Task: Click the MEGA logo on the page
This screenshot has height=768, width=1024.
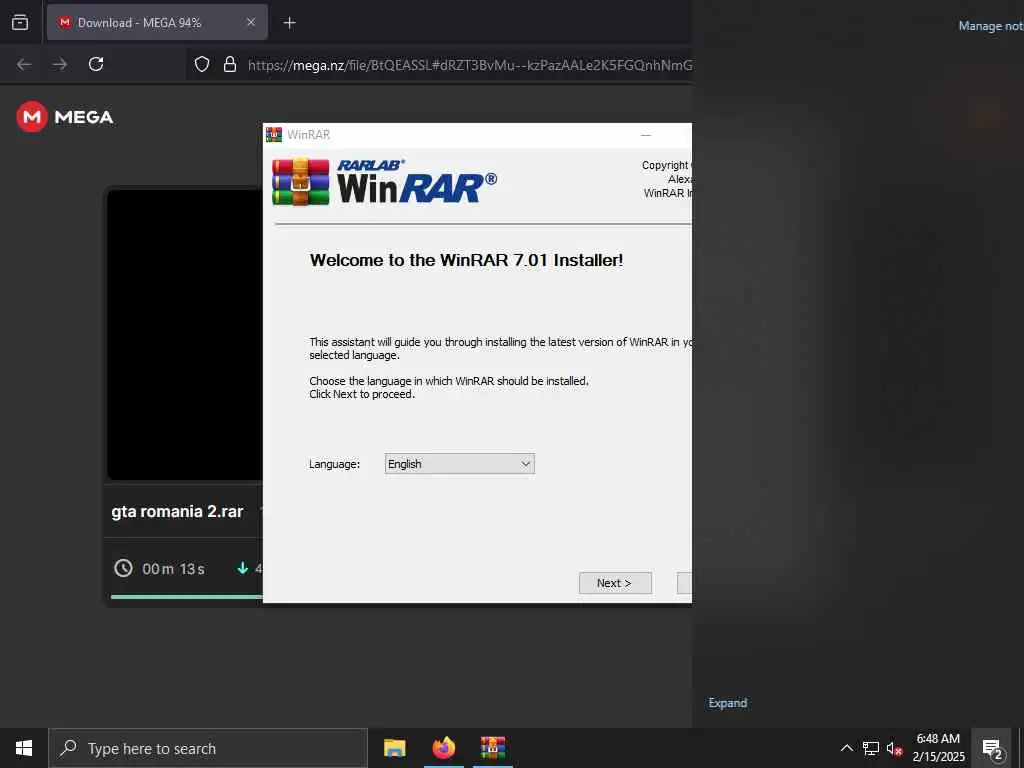Action: tap(65, 117)
